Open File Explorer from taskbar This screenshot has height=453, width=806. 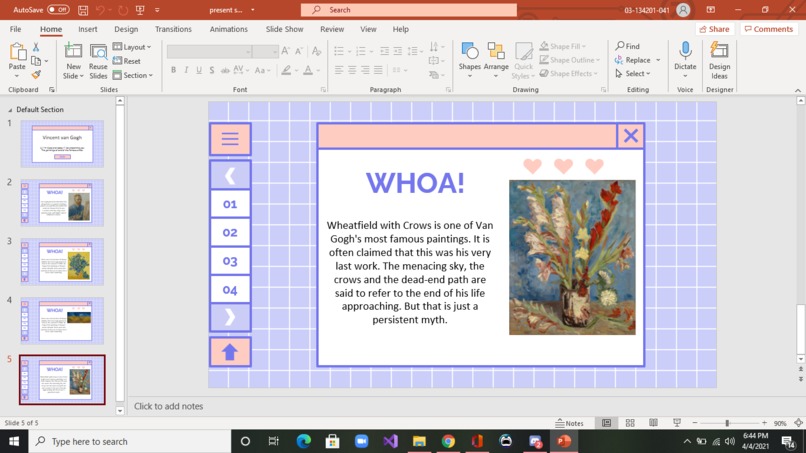coord(419,441)
